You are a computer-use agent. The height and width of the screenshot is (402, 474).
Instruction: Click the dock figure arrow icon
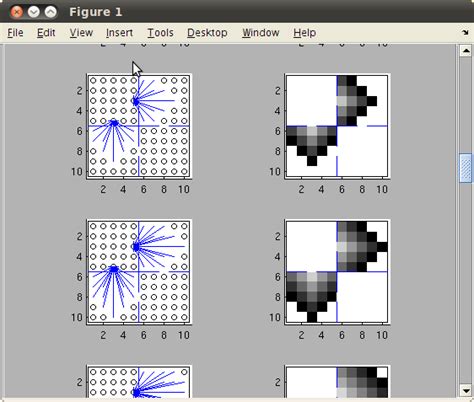[x=465, y=32]
